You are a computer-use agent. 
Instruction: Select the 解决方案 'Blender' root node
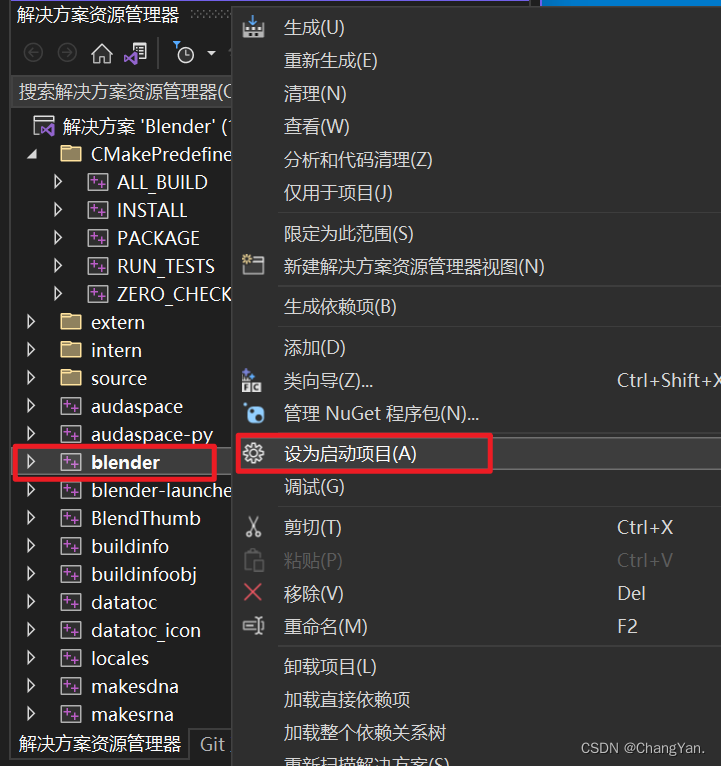pos(122,126)
